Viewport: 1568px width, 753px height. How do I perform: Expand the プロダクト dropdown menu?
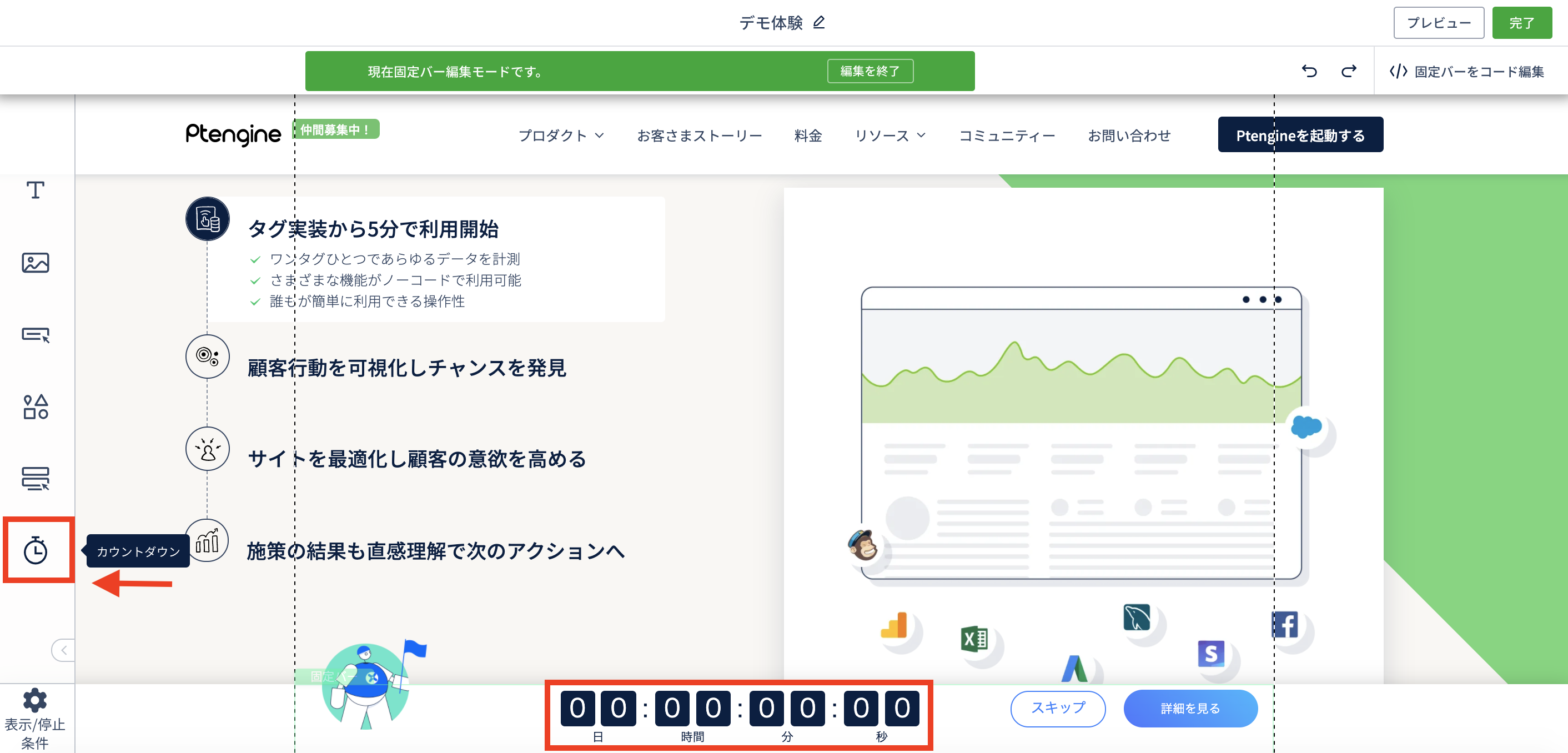pyautogui.click(x=561, y=135)
